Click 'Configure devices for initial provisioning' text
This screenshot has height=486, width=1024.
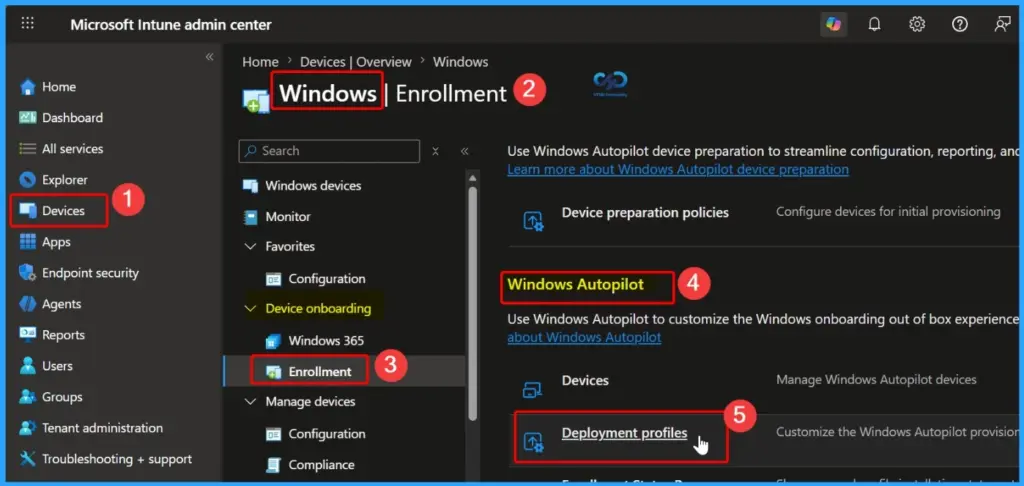tap(888, 212)
